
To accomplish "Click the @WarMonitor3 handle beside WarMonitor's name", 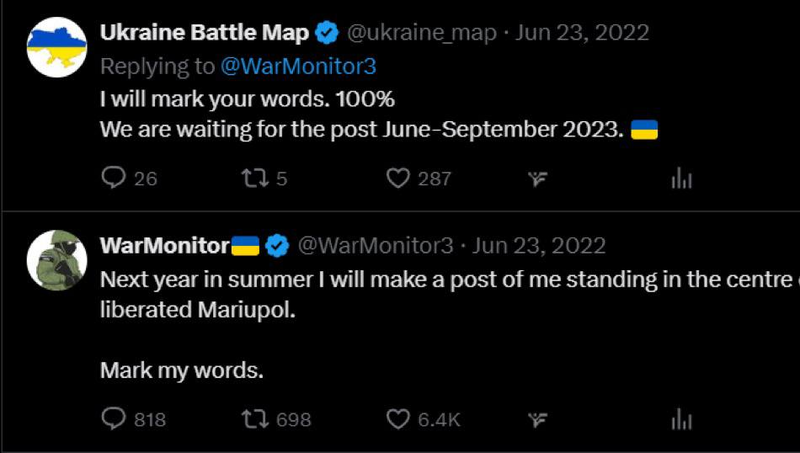I will click(376, 245).
